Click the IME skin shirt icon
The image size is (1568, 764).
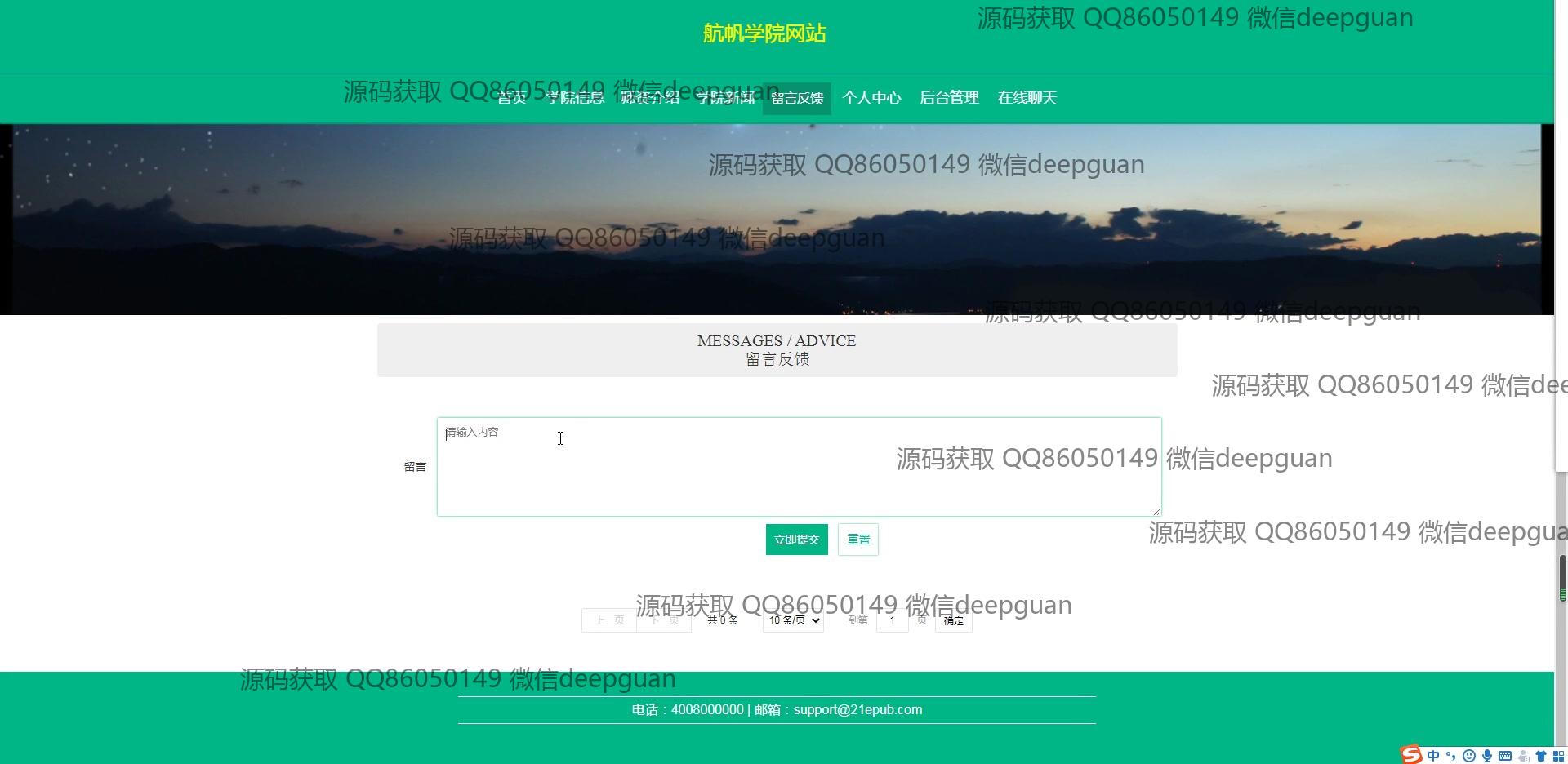point(1541,756)
